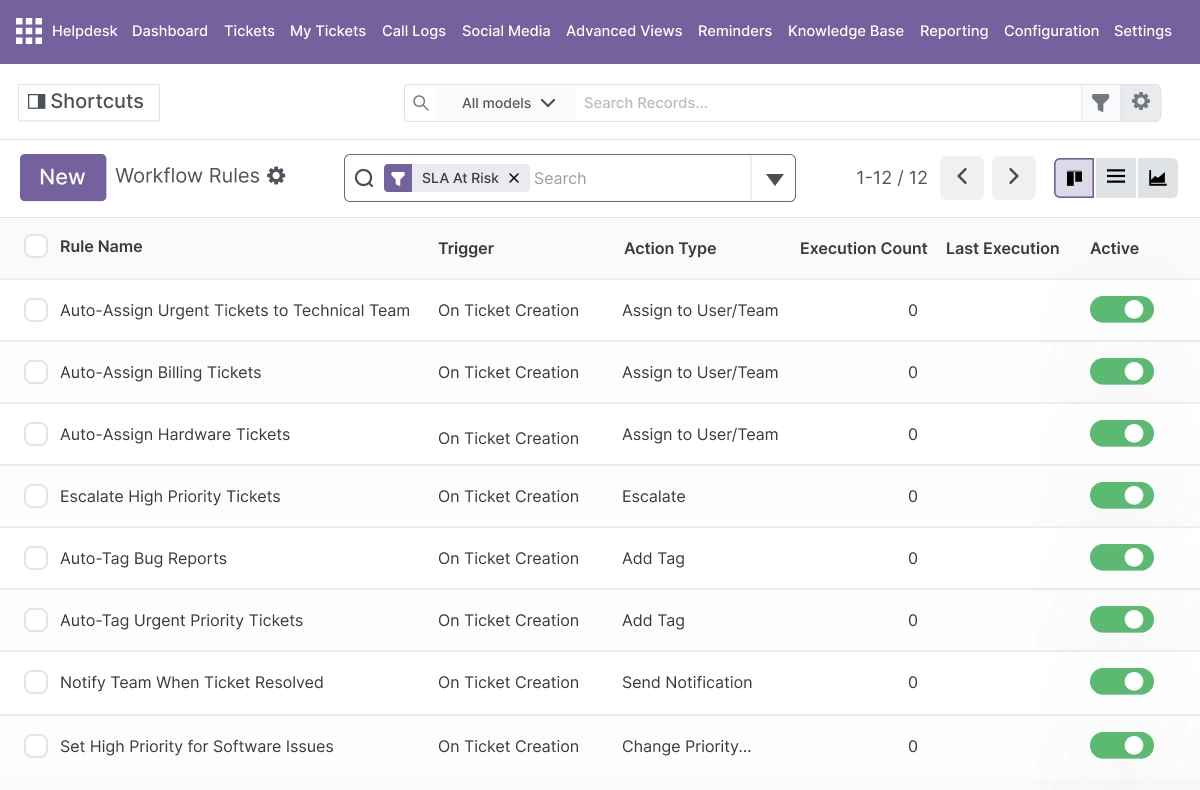This screenshot has height=790, width=1200.
Task: Toggle Active for Auto-Assign Billing Tickets
Action: (1122, 372)
